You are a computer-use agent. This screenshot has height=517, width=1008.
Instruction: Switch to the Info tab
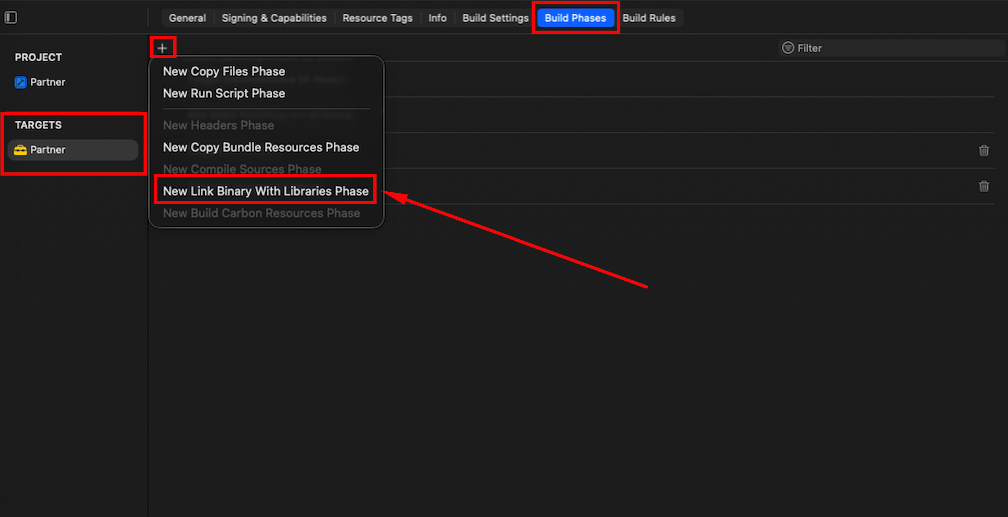point(437,18)
